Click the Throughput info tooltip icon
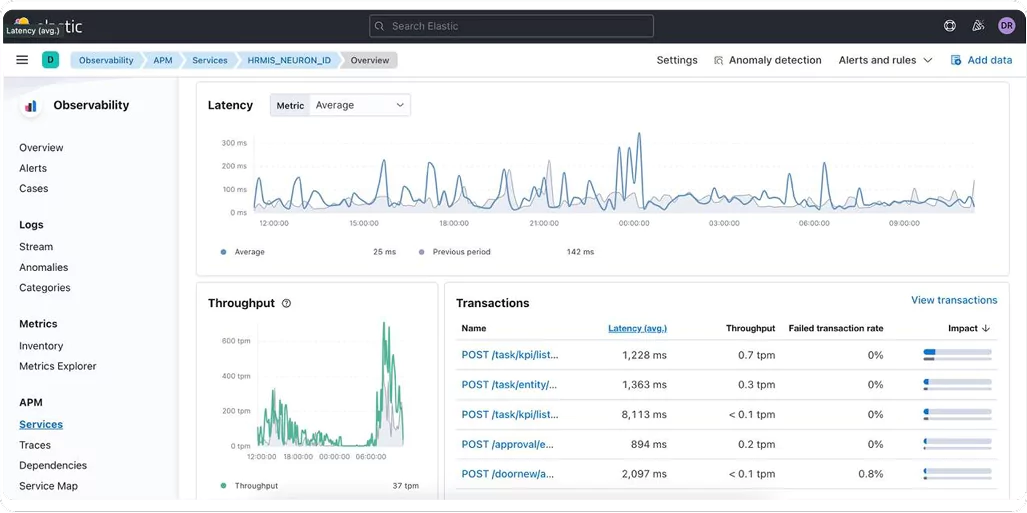The height and width of the screenshot is (513, 1027). click(286, 303)
